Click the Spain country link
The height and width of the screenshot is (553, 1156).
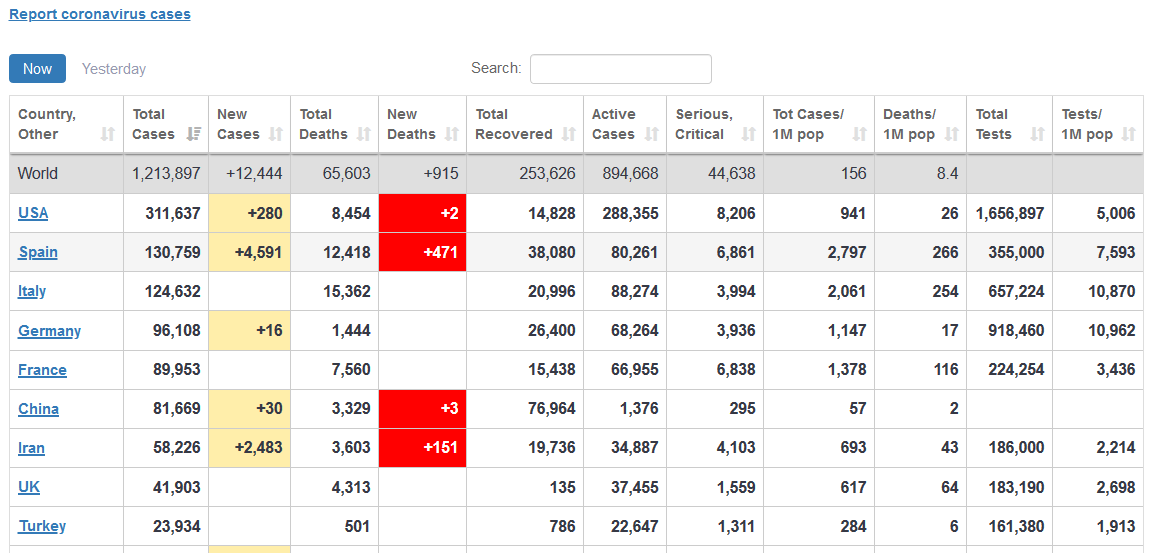(38, 252)
